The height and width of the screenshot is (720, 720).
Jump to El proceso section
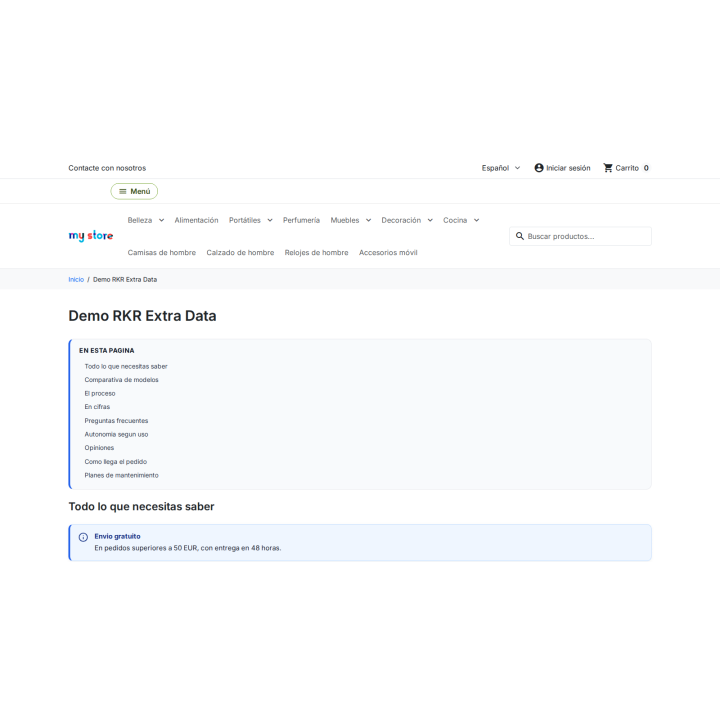pyautogui.click(x=100, y=394)
